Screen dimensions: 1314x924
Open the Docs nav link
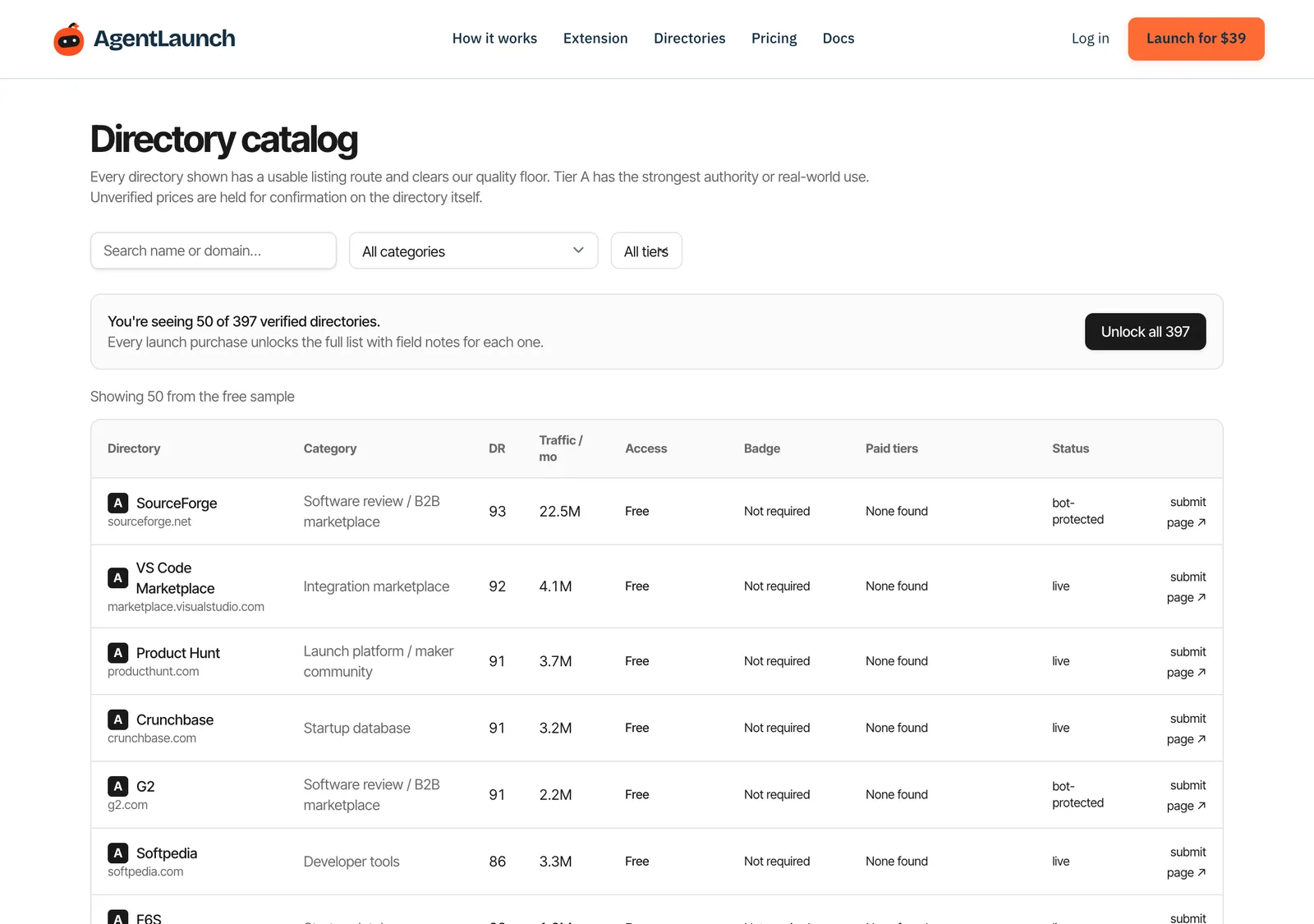click(838, 39)
